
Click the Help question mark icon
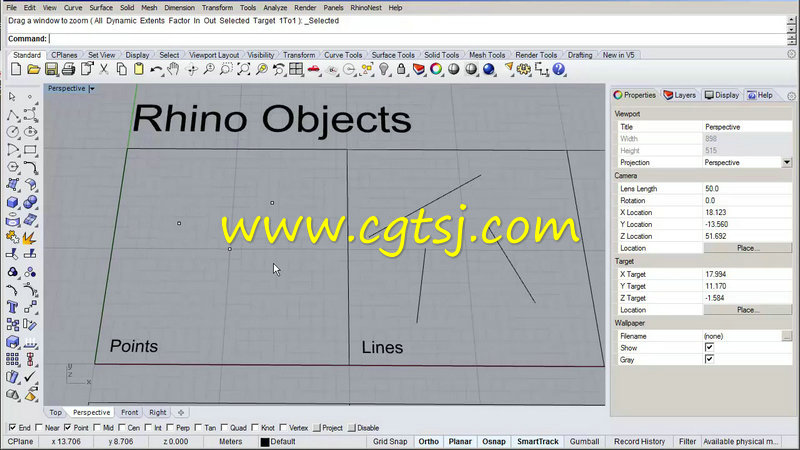pos(559,69)
